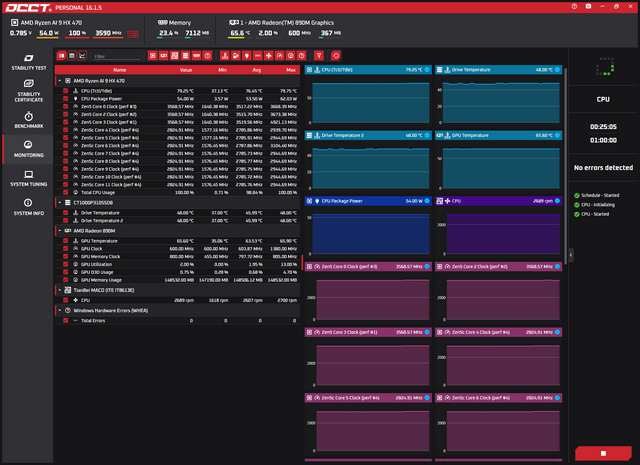Open System Tuning in the sidebar
The image size is (640, 465).
(x=29, y=178)
